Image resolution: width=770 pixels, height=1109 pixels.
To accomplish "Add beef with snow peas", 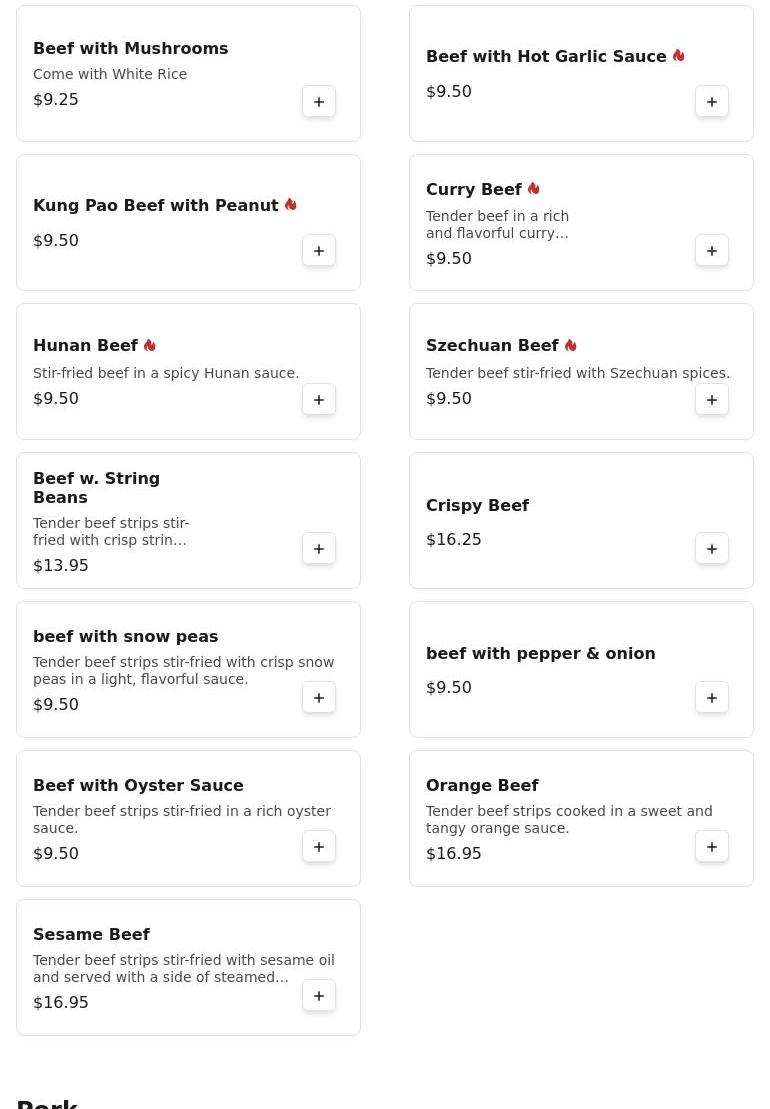I will pos(319,698).
